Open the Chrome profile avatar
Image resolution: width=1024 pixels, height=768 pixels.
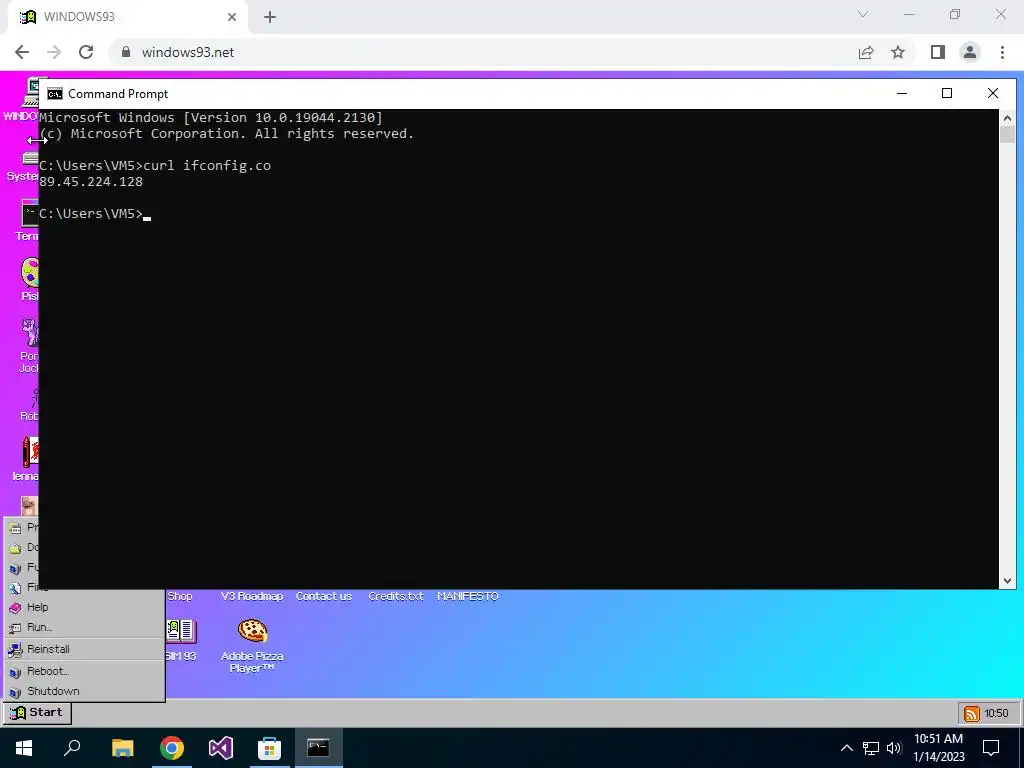point(970,52)
